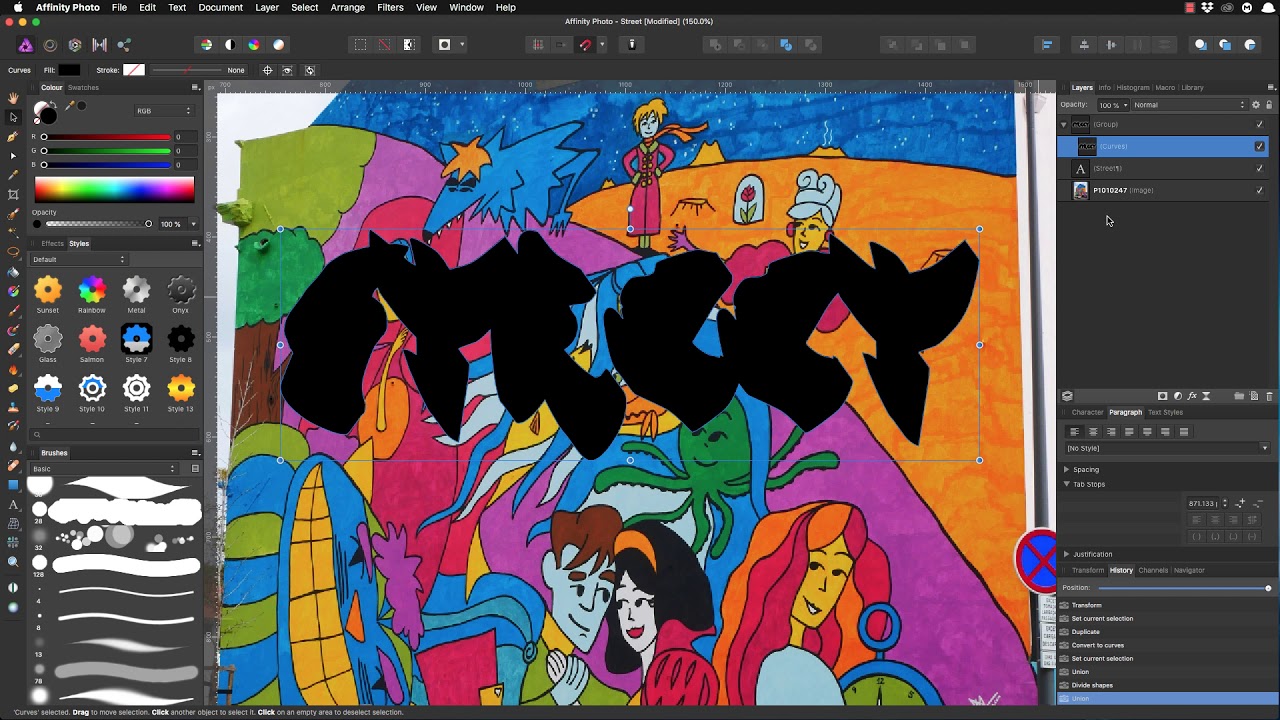Select the Move tool in the Tools panel

click(13, 117)
